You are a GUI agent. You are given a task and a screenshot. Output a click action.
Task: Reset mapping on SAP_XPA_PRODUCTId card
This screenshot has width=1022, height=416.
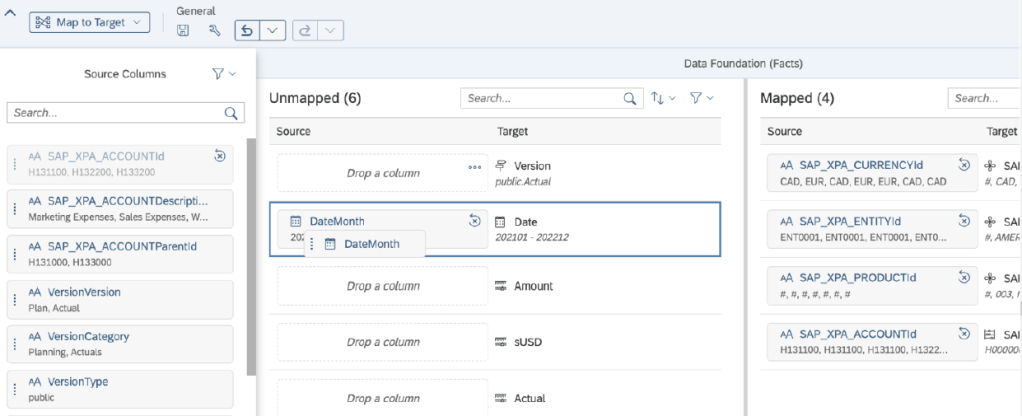click(965, 277)
